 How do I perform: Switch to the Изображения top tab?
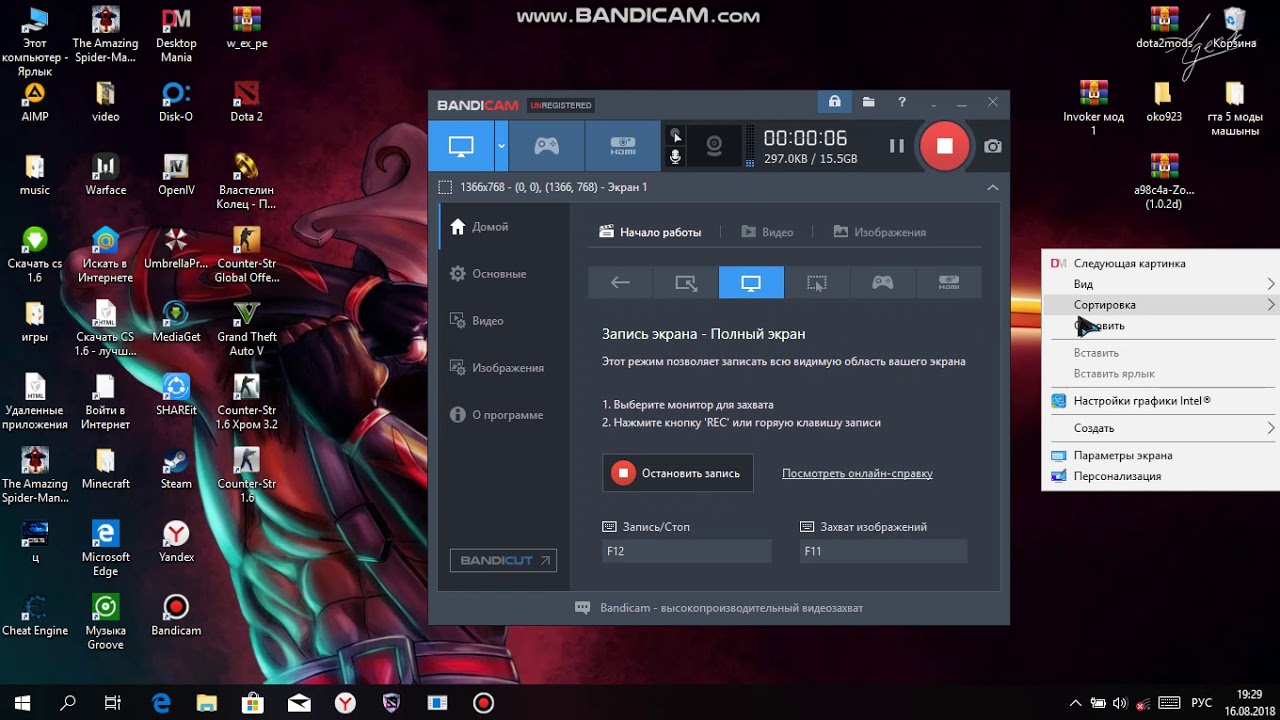879,232
